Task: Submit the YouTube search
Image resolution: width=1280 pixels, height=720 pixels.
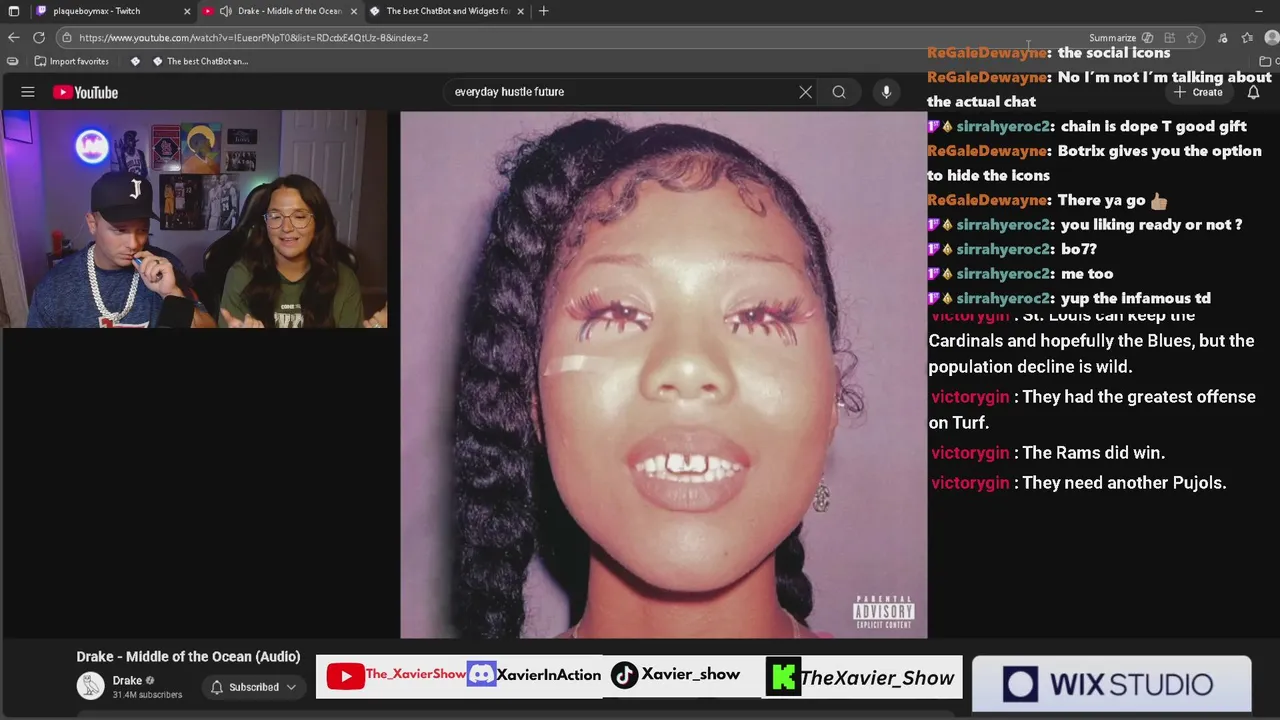Action: [x=839, y=92]
